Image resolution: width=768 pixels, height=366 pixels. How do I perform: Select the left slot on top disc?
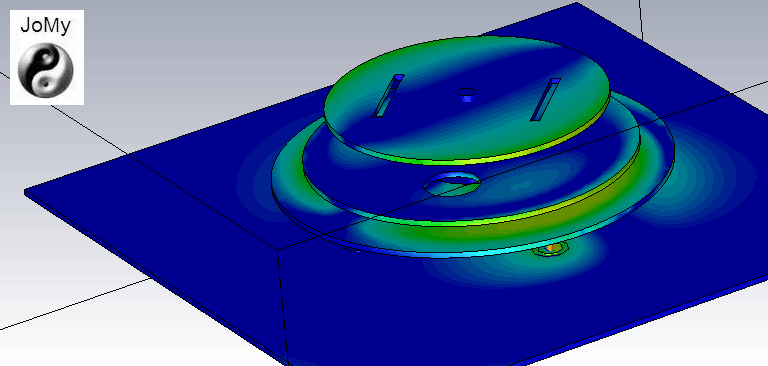[388, 96]
